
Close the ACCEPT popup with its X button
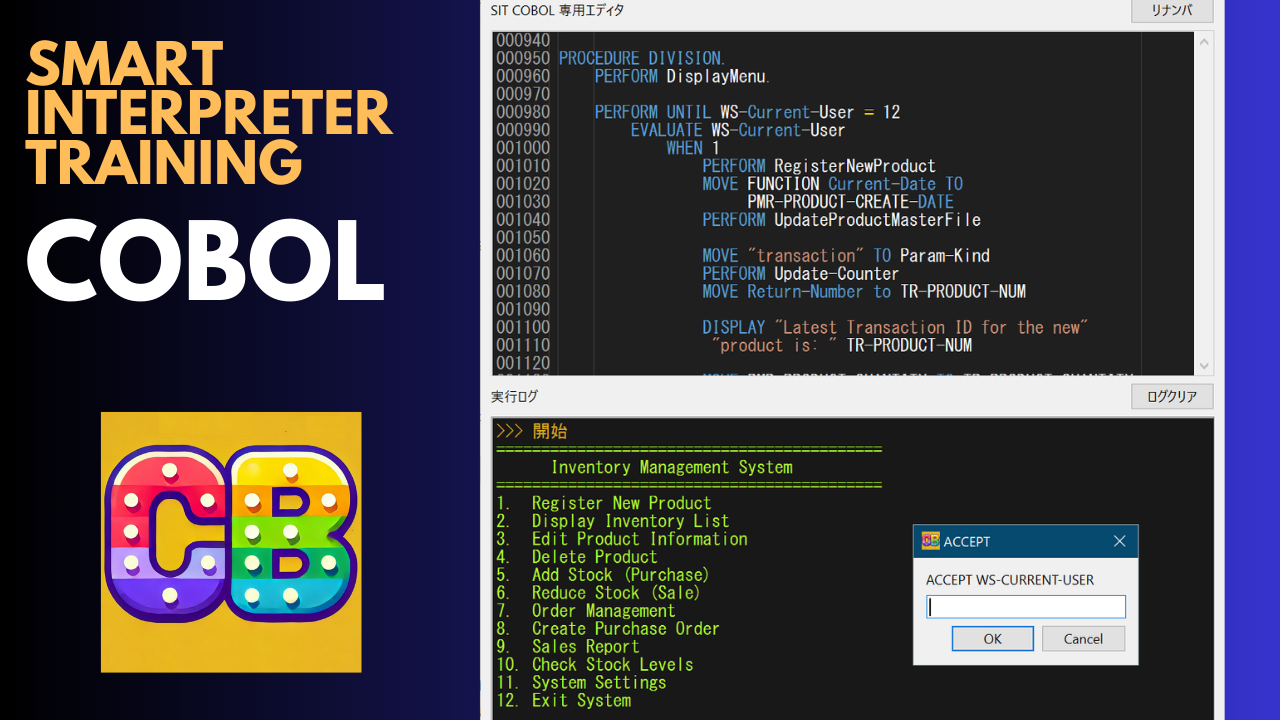click(x=1119, y=541)
